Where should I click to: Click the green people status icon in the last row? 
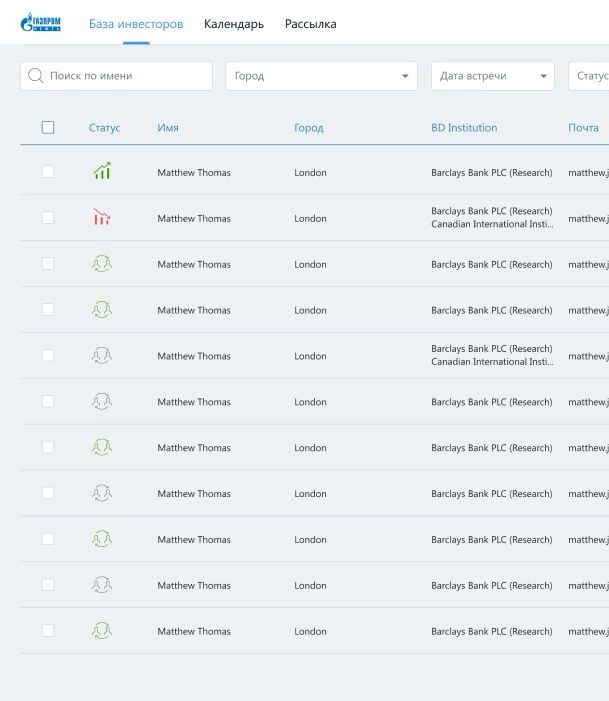pyautogui.click(x=102, y=631)
